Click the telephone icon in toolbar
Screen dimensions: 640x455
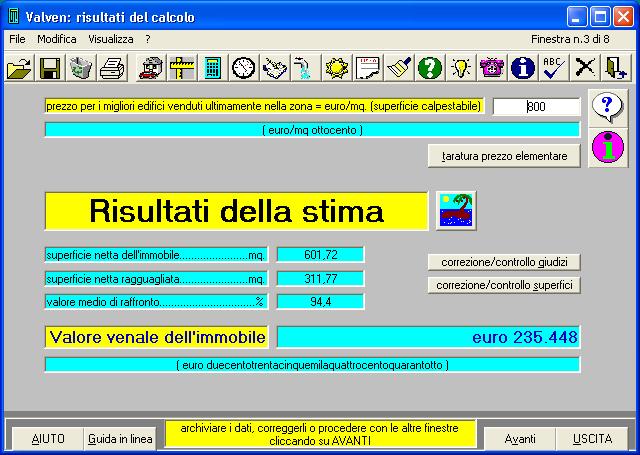click(491, 68)
